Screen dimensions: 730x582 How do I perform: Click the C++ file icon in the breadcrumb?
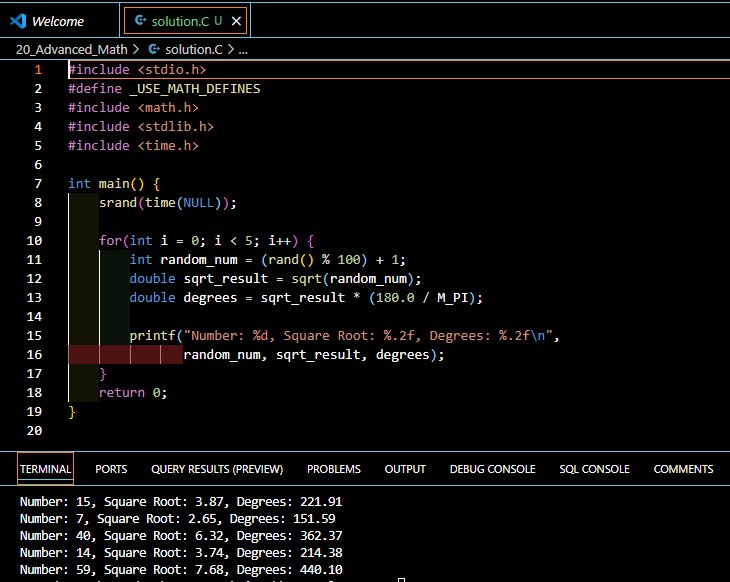tap(153, 48)
